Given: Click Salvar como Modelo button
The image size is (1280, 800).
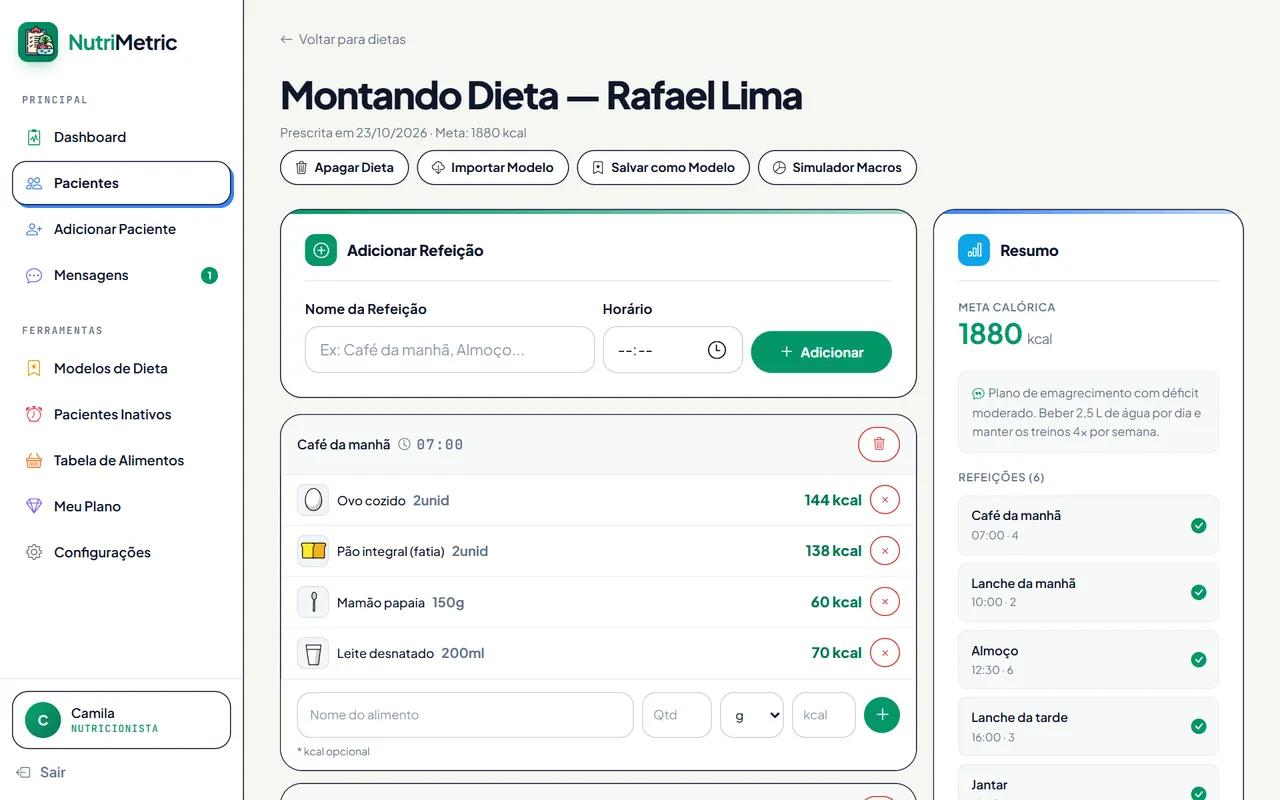Looking at the screenshot, I should click(x=663, y=167).
